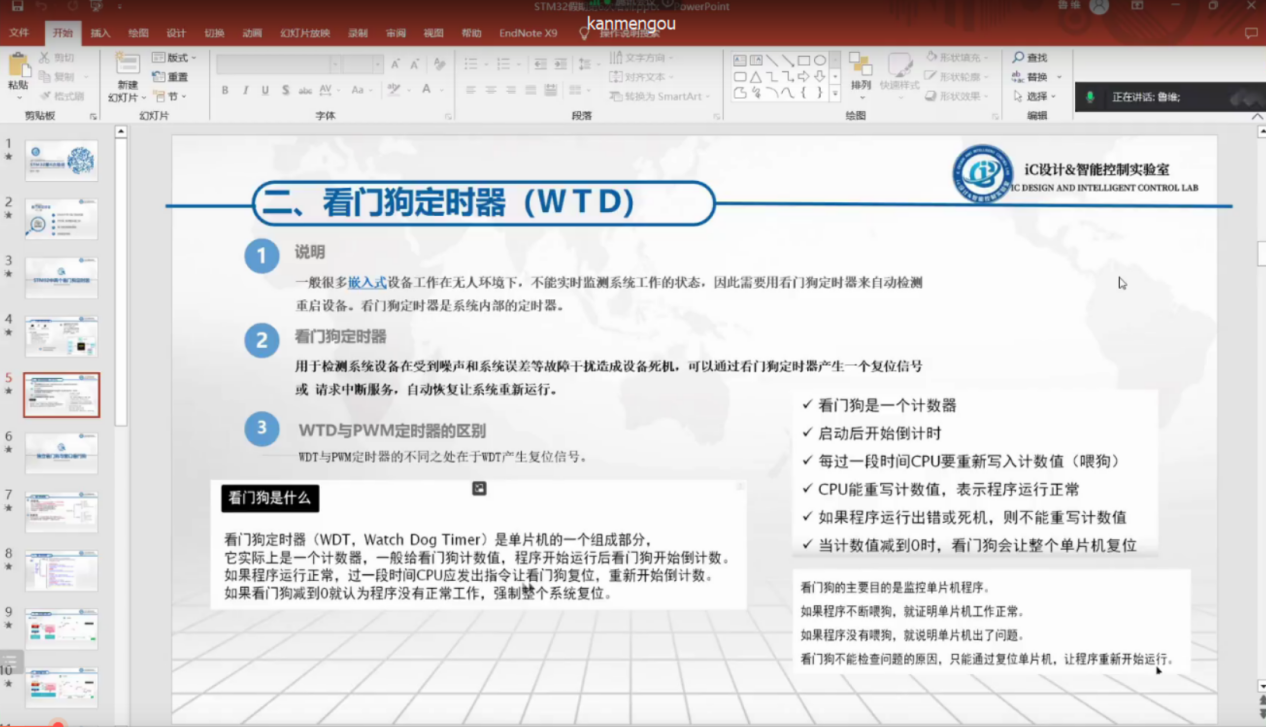
Task: Toggle Italic formatting
Action: (x=245, y=90)
